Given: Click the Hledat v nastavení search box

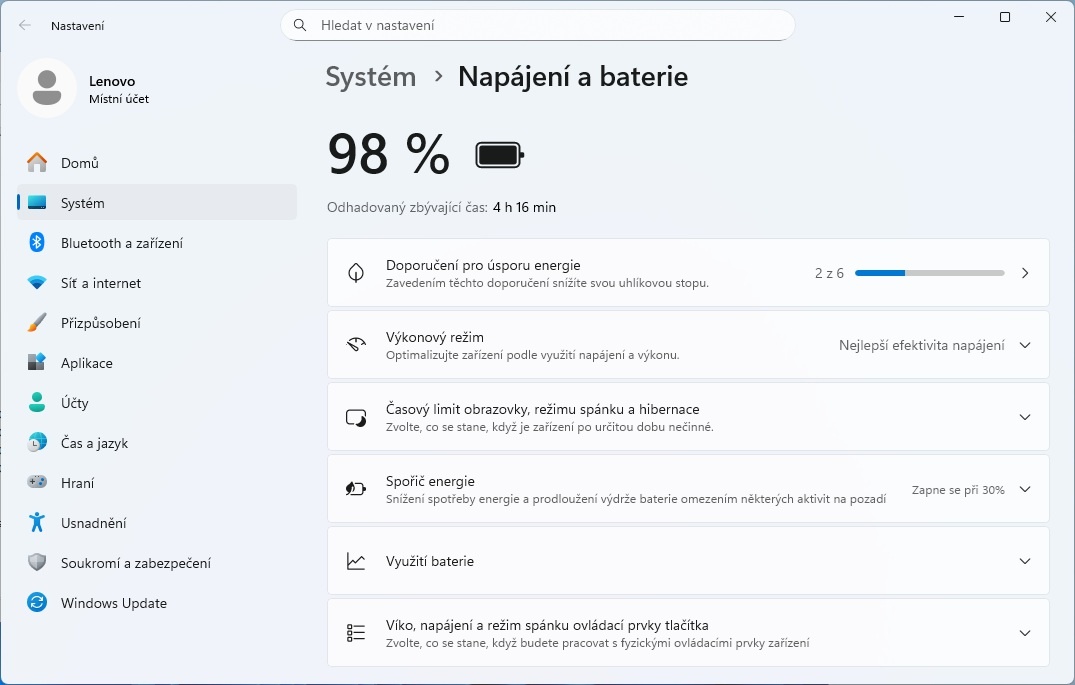Looking at the screenshot, I should point(537,25).
